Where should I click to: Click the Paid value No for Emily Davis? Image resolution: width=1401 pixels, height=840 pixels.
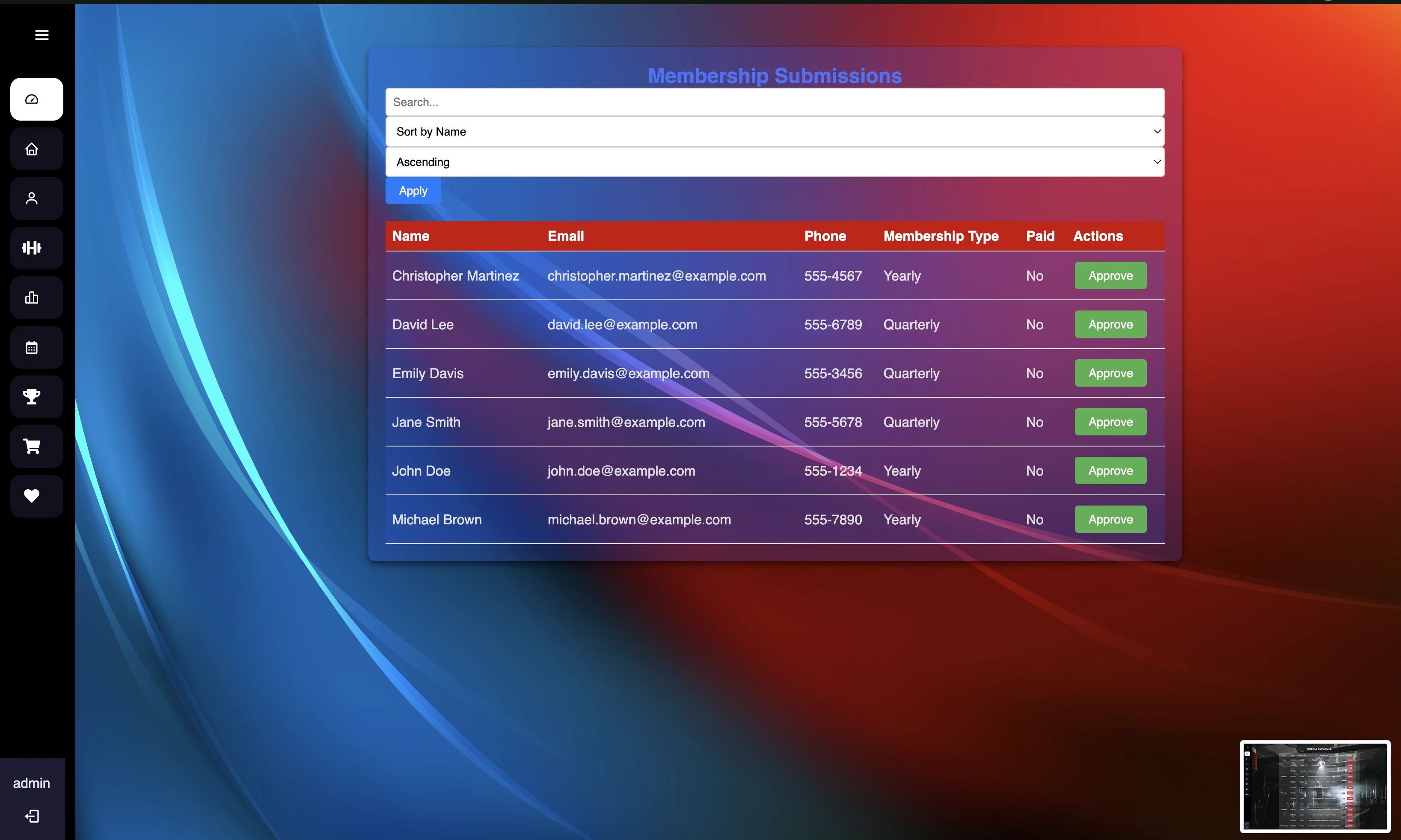(1035, 373)
